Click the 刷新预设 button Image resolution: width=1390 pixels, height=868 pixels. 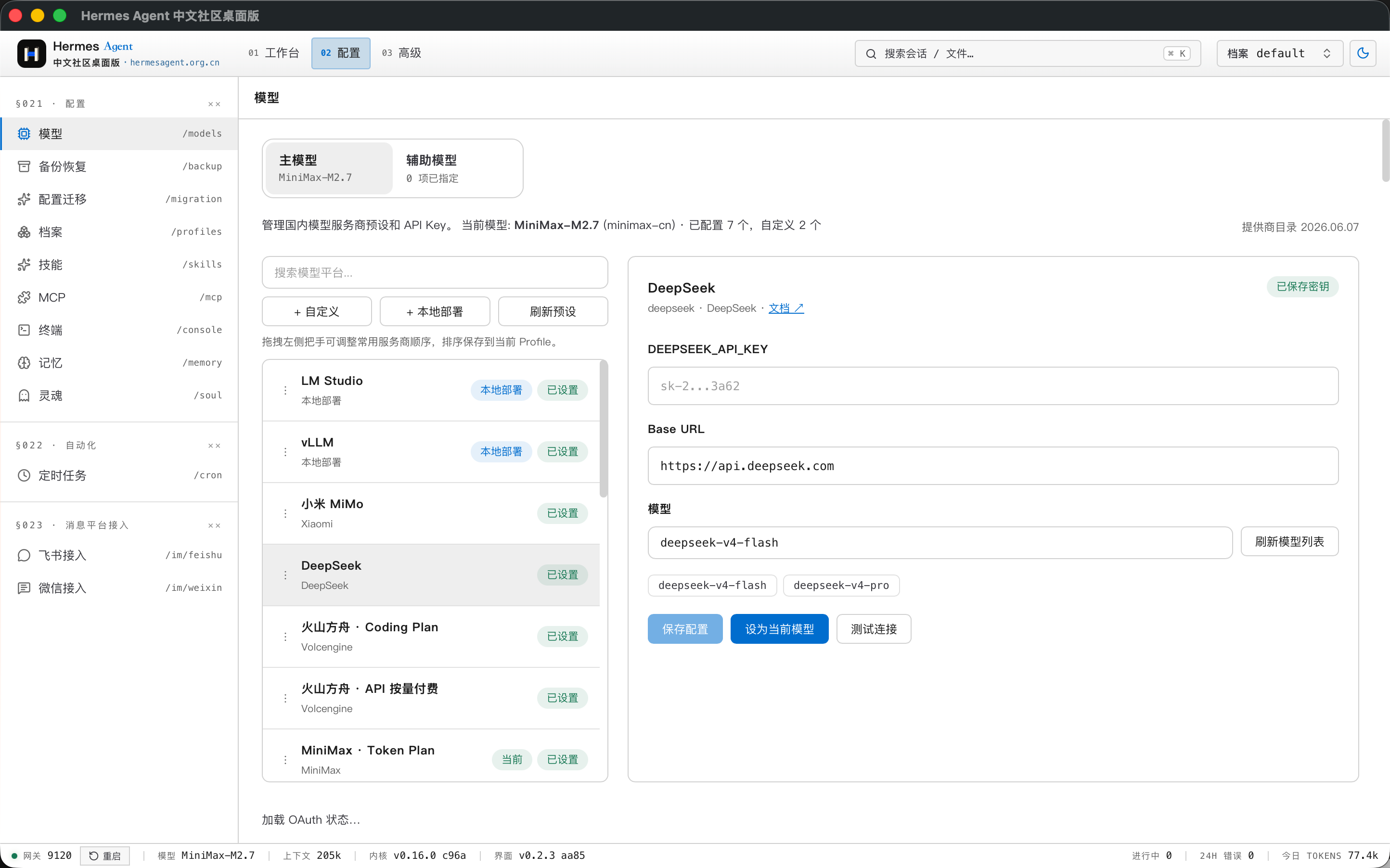point(553,312)
